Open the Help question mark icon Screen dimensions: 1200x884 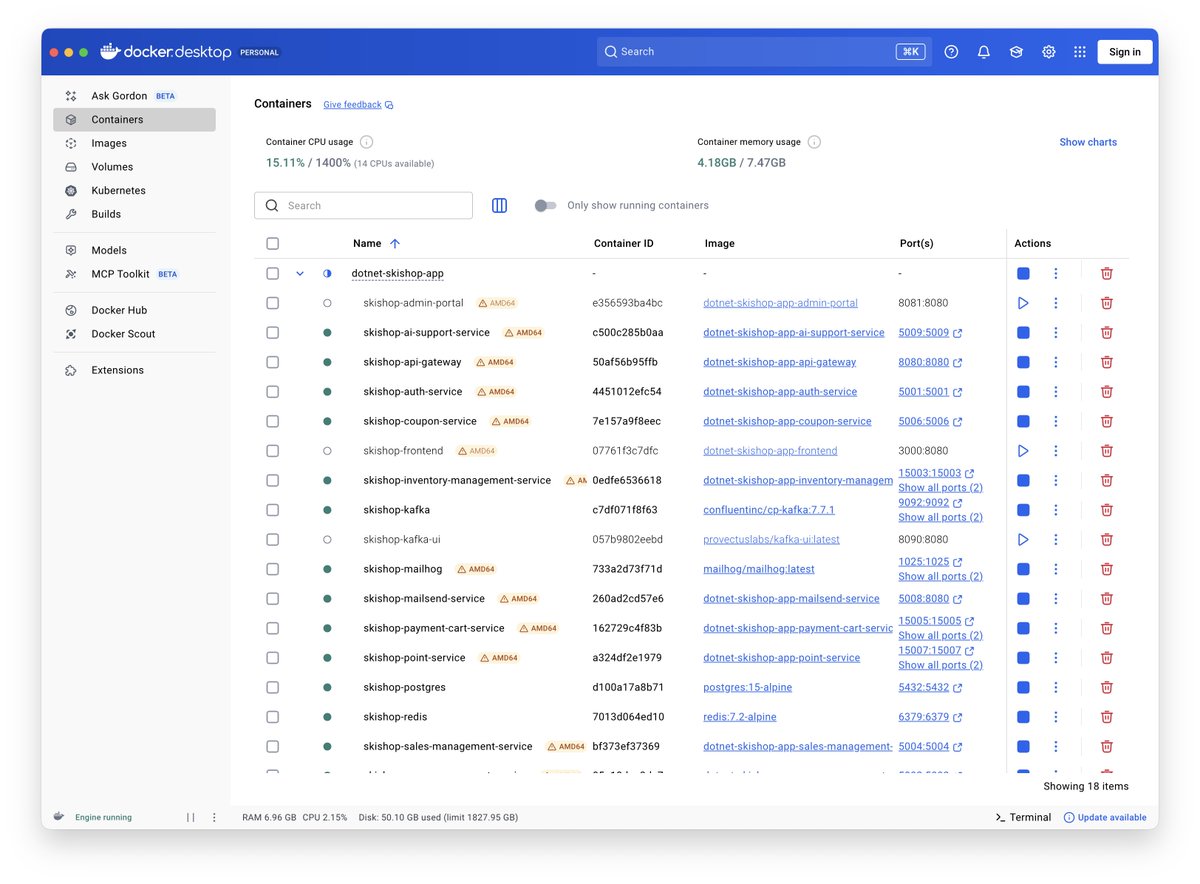(951, 52)
